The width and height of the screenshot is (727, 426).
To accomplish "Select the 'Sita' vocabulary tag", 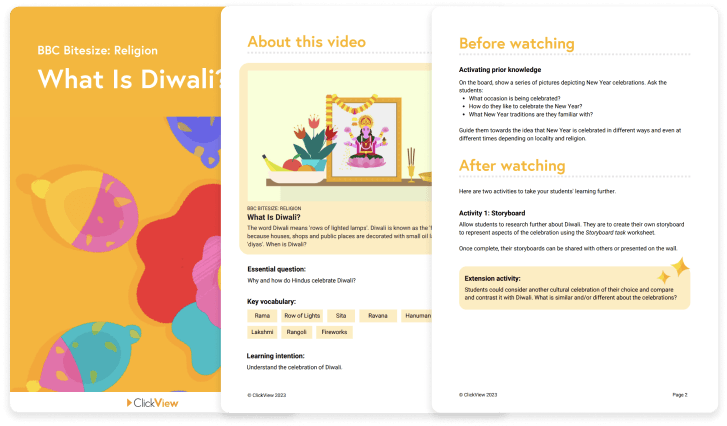I will pos(341,316).
